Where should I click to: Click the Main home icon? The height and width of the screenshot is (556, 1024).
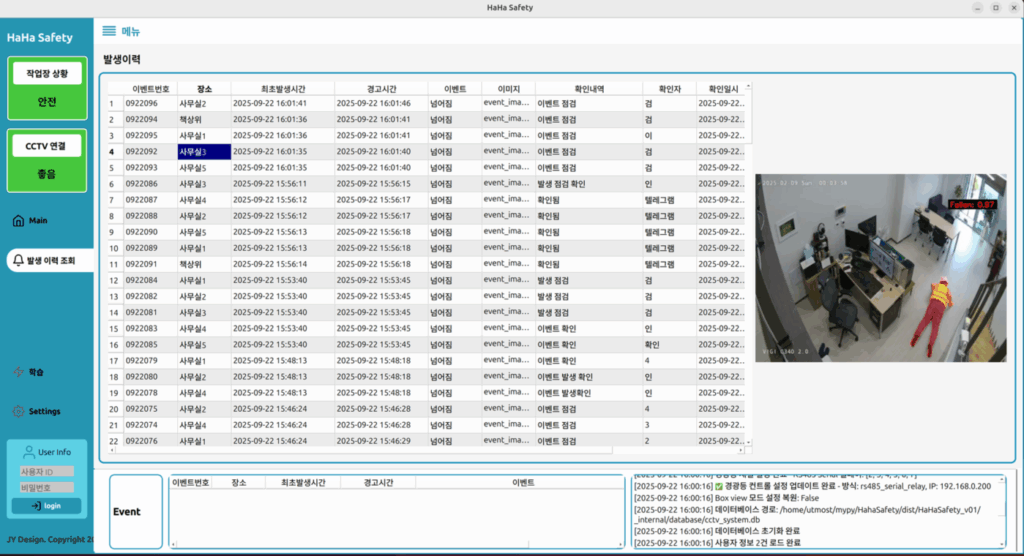[x=17, y=220]
